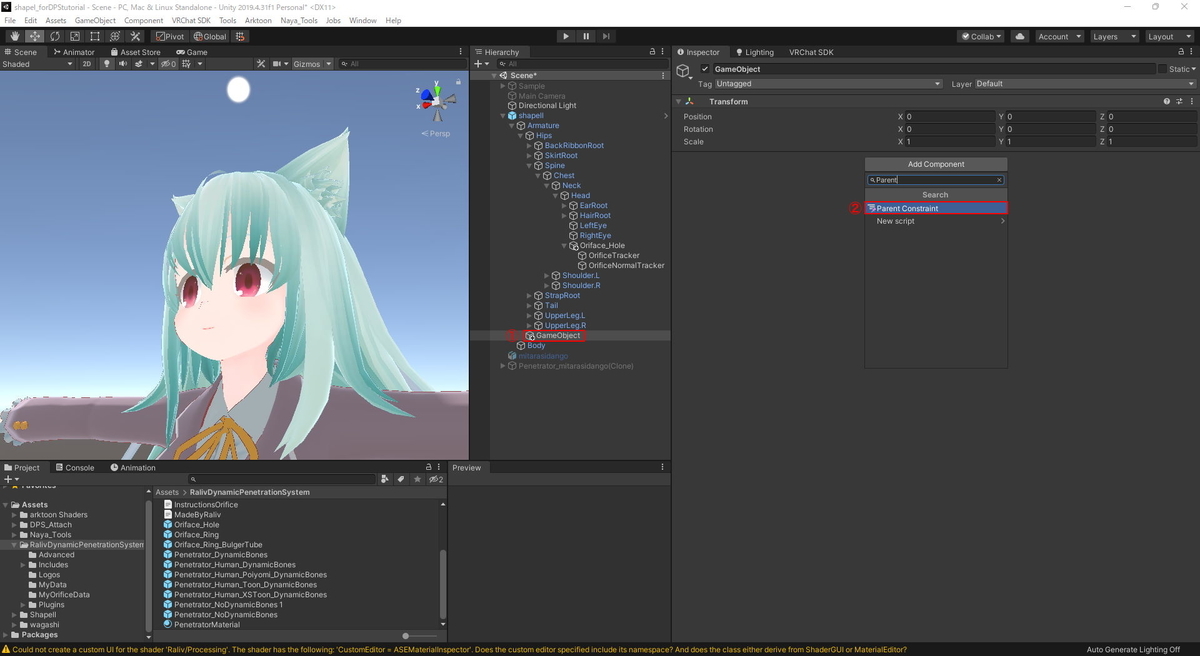Select the Scale tool
This screenshot has width=1200, height=656.
point(74,36)
